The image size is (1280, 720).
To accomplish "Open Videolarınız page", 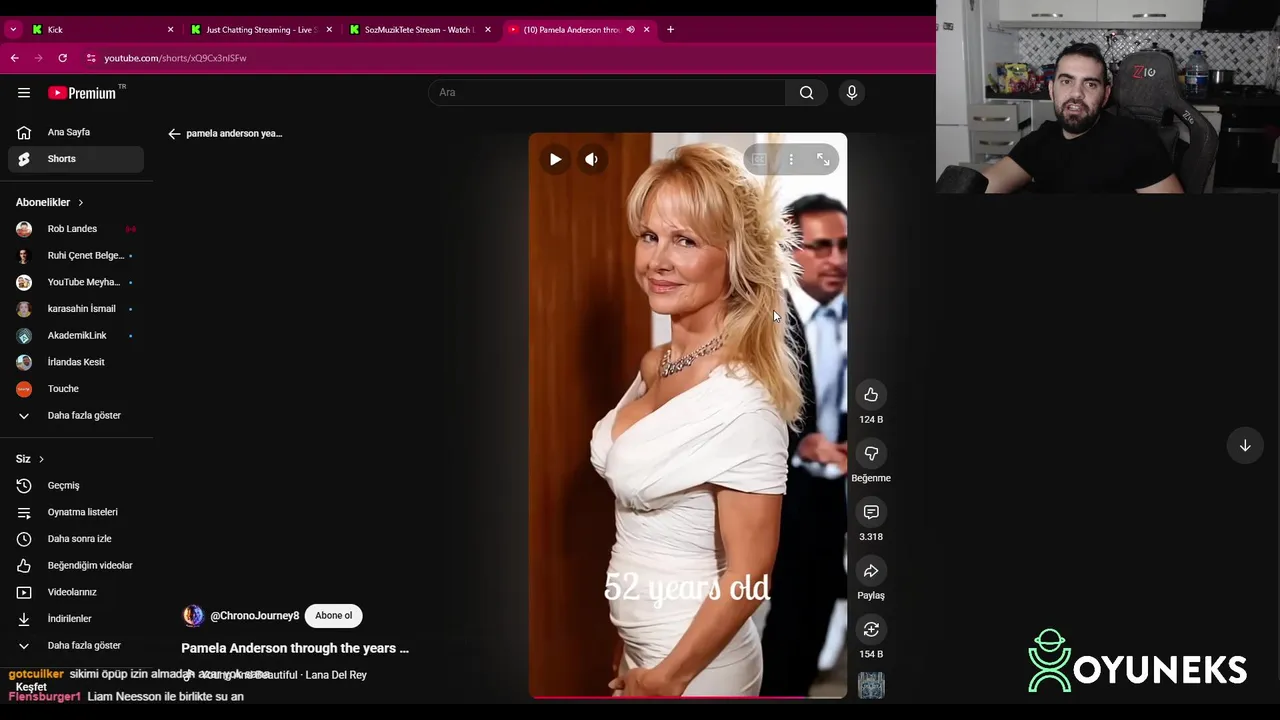I will [x=76, y=592].
